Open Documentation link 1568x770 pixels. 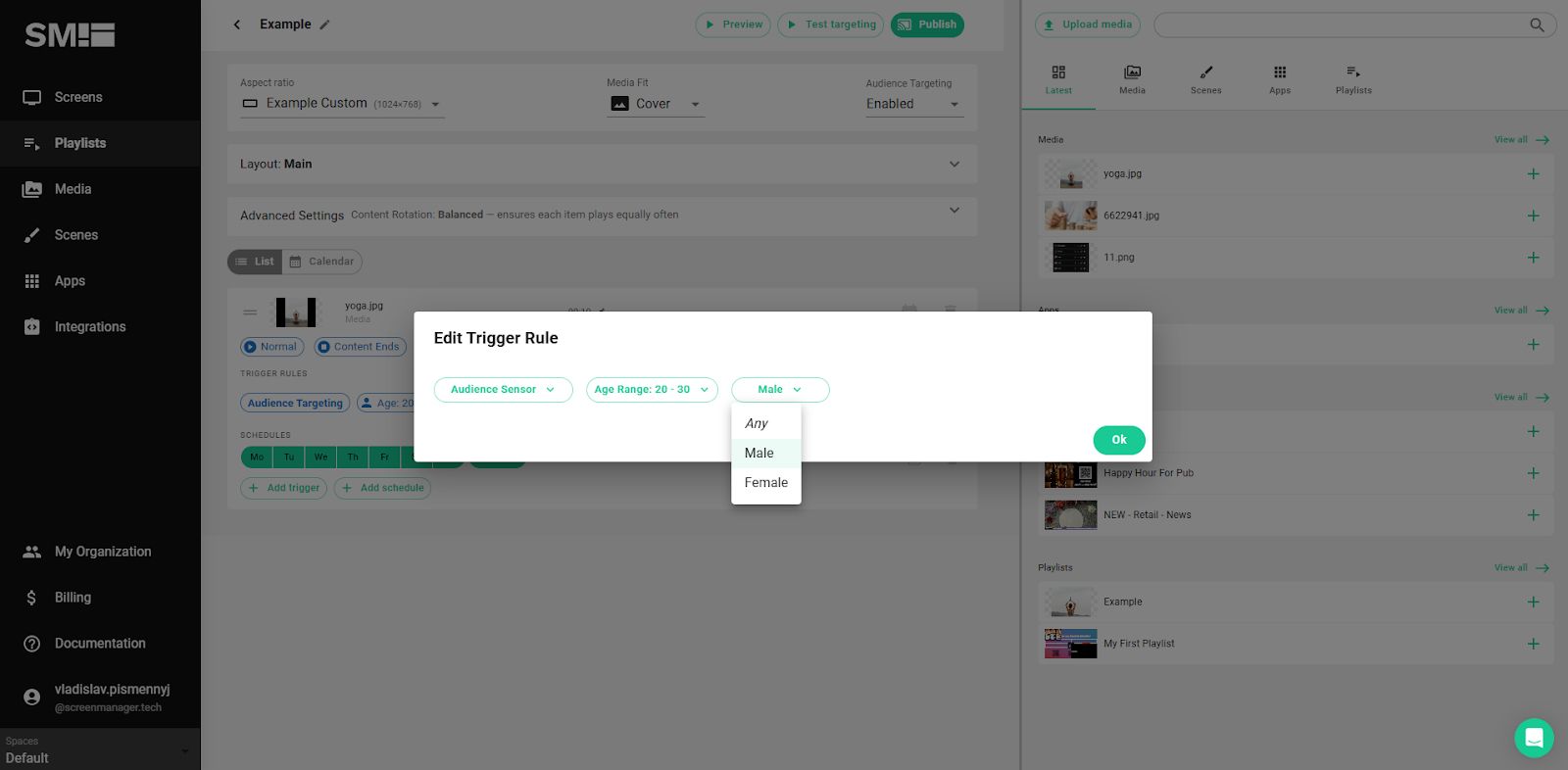click(100, 644)
